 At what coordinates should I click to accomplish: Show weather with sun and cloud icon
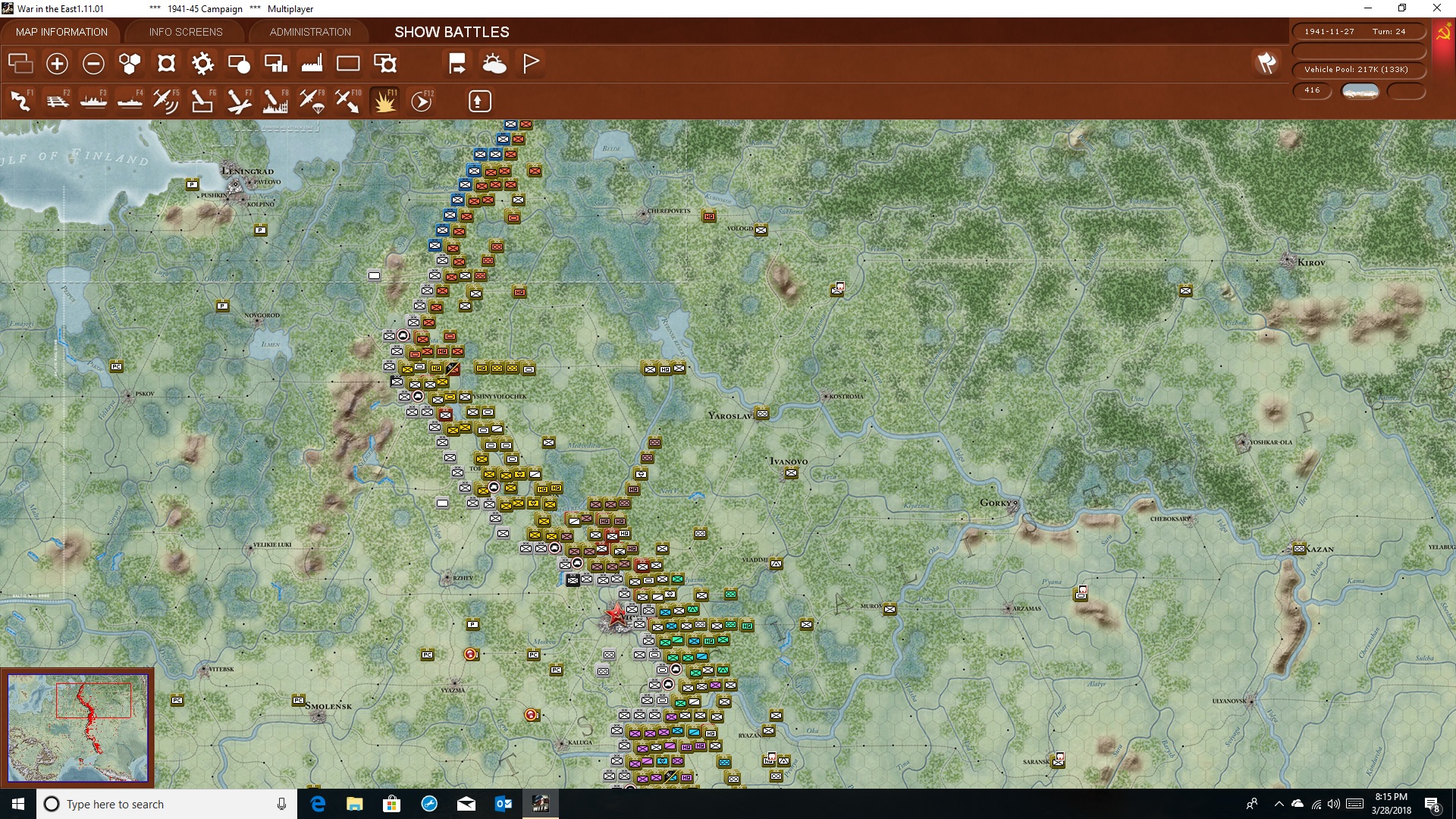(494, 64)
